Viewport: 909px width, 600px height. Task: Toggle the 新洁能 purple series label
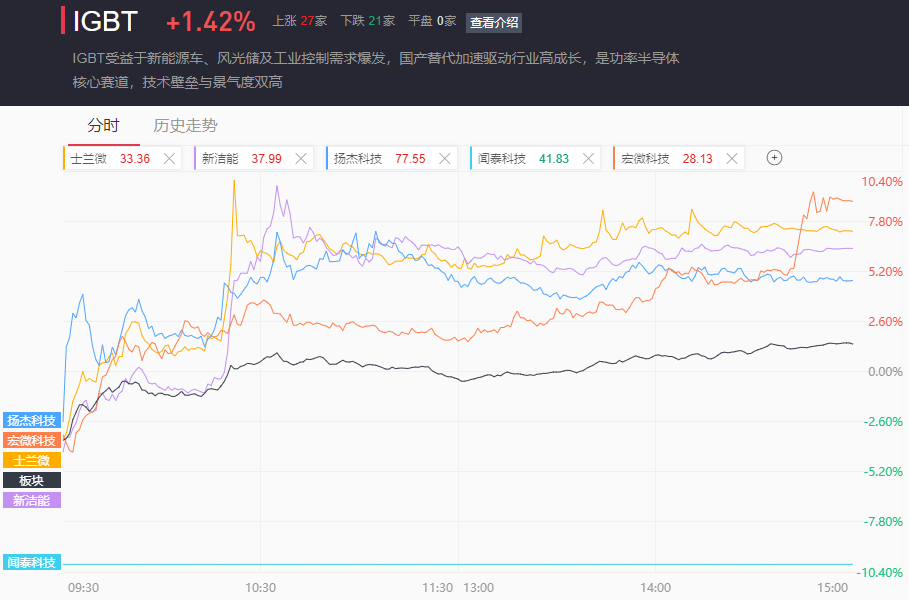[32, 500]
